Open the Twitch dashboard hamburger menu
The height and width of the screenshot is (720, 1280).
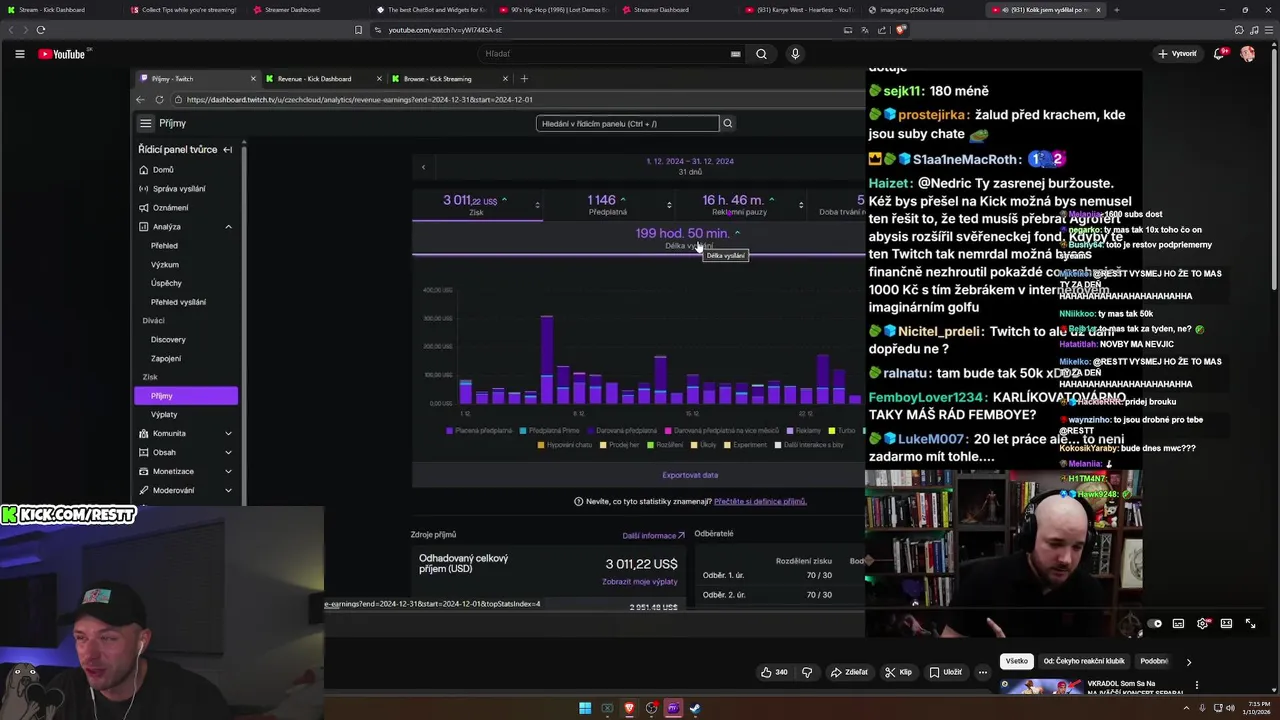[145, 123]
